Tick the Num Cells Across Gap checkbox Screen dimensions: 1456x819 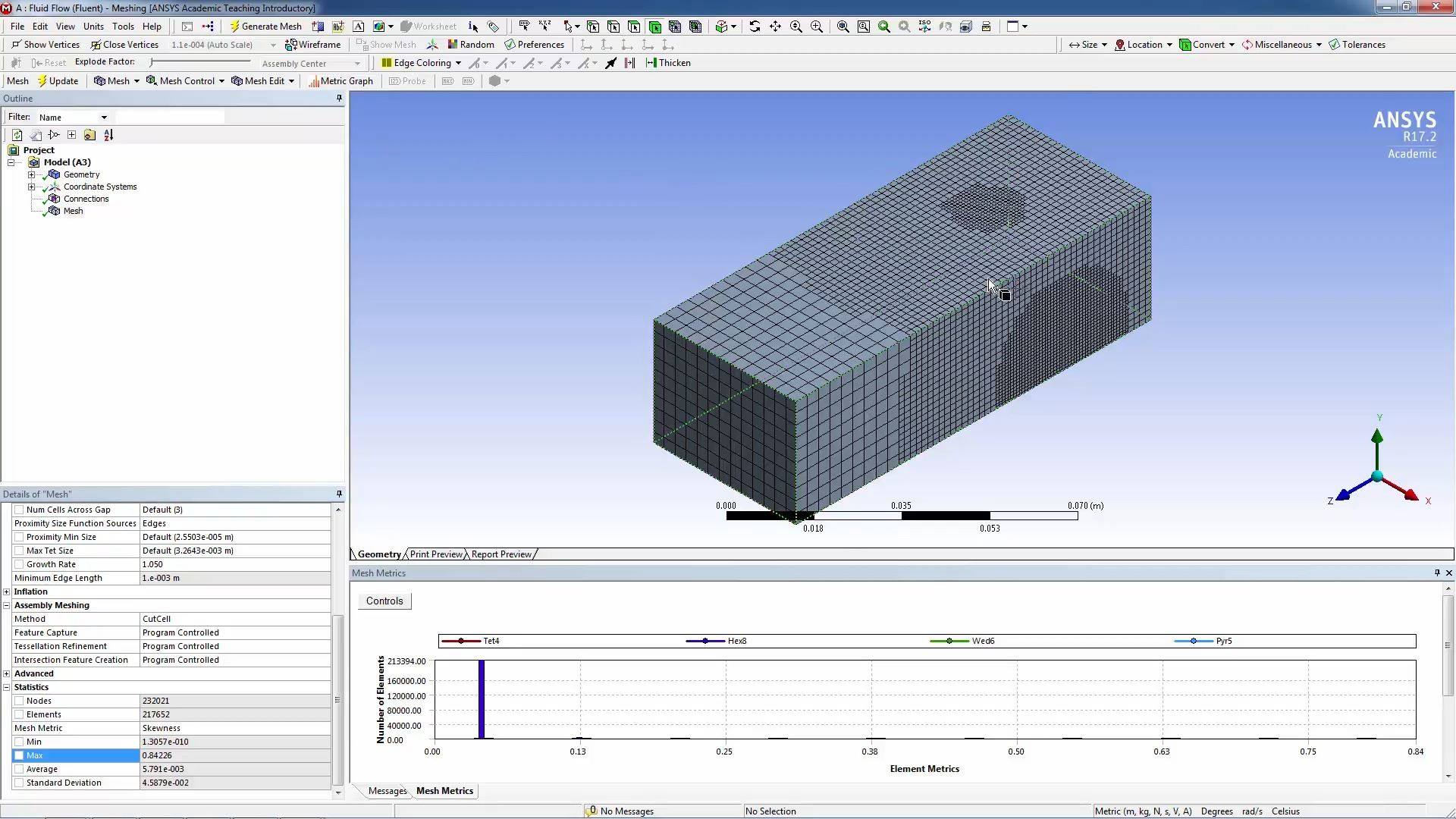(x=19, y=510)
